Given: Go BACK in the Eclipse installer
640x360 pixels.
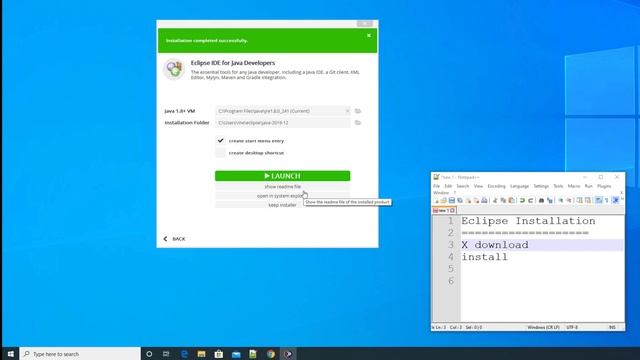Looking at the screenshot, I should point(174,239).
